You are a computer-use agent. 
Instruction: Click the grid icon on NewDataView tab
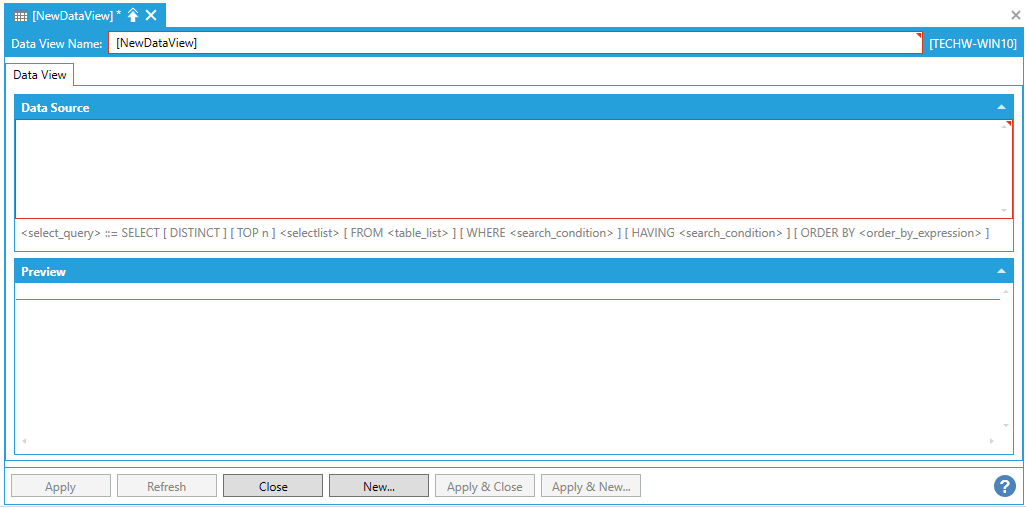point(20,16)
